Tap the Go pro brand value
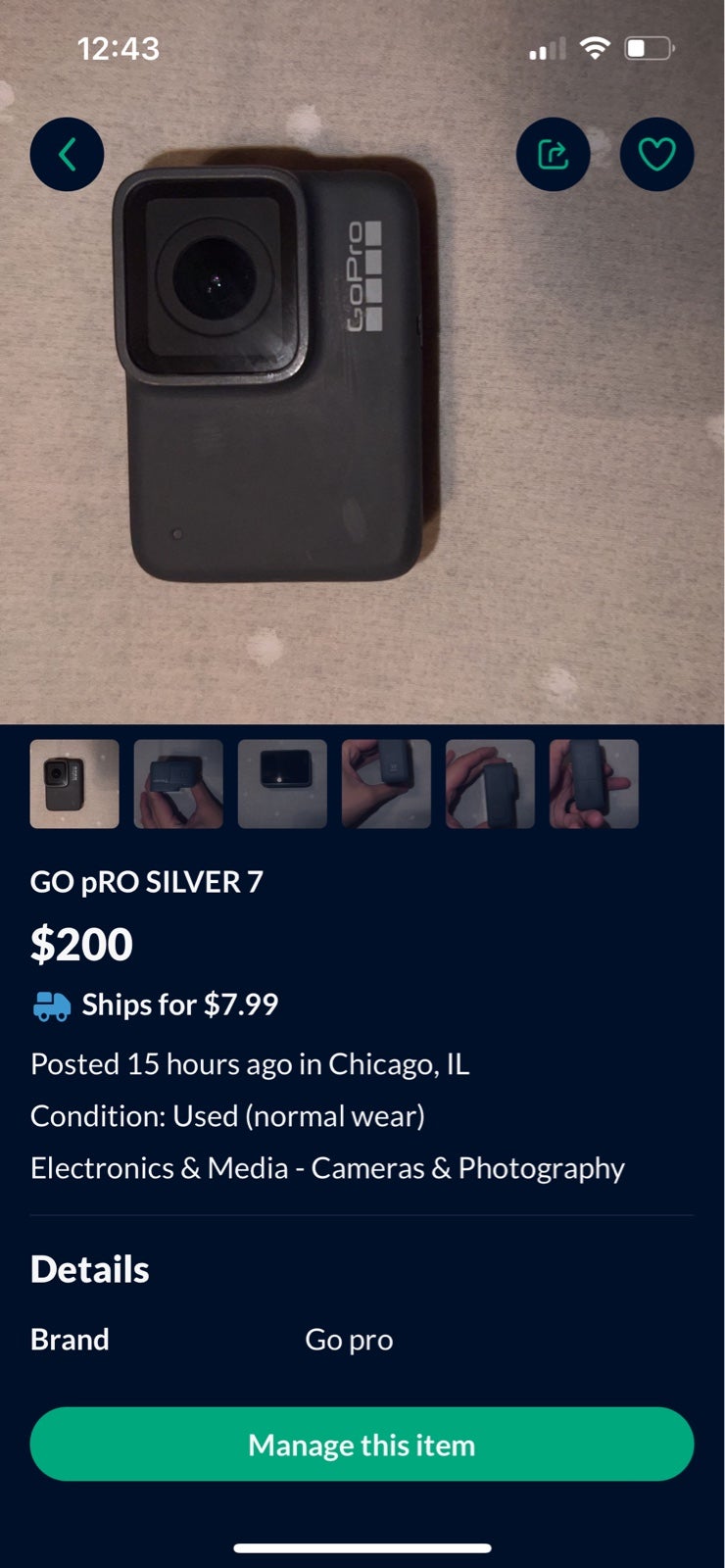The height and width of the screenshot is (1568, 725). (x=349, y=1340)
